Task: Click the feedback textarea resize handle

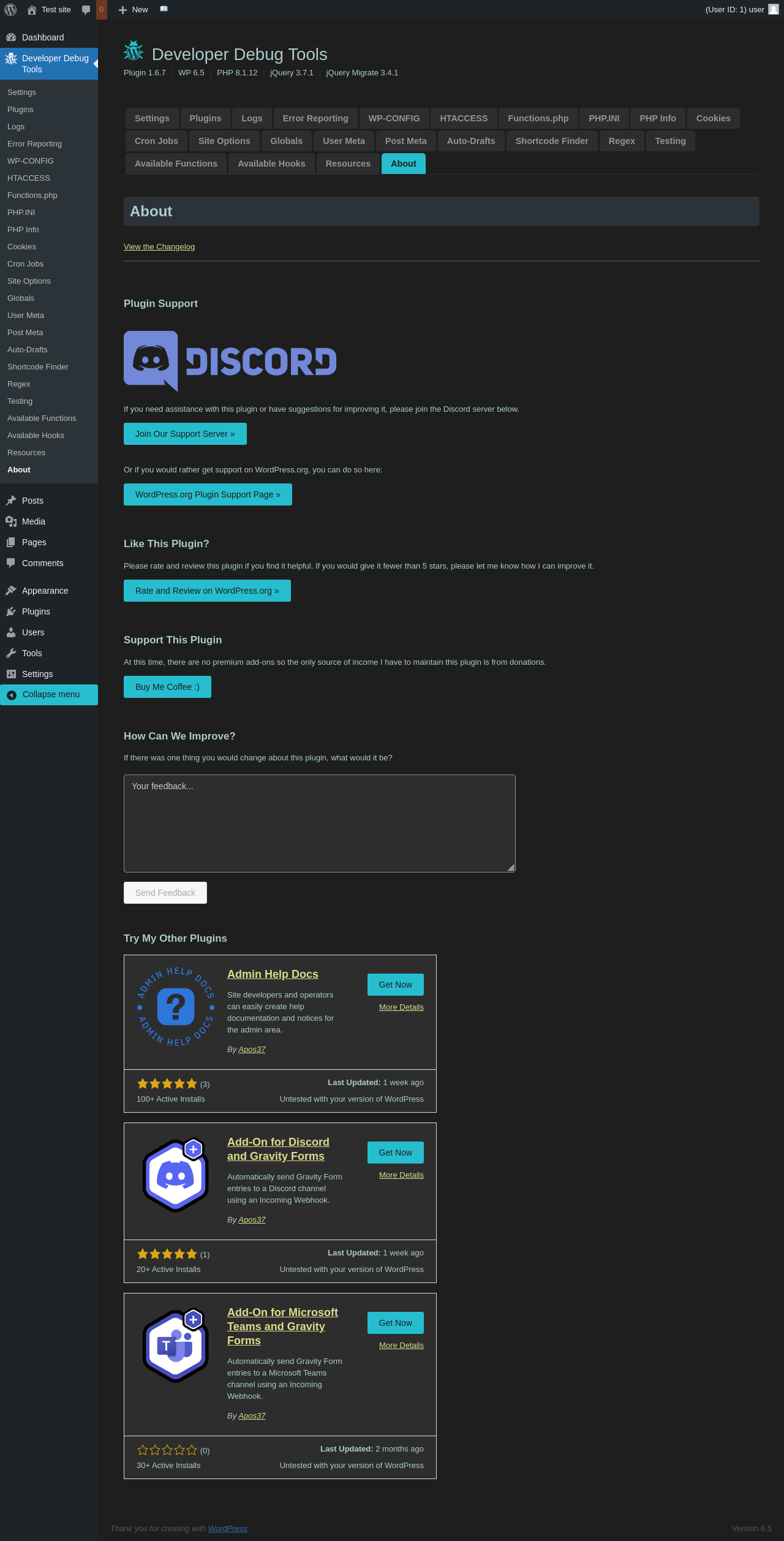Action: [511, 868]
